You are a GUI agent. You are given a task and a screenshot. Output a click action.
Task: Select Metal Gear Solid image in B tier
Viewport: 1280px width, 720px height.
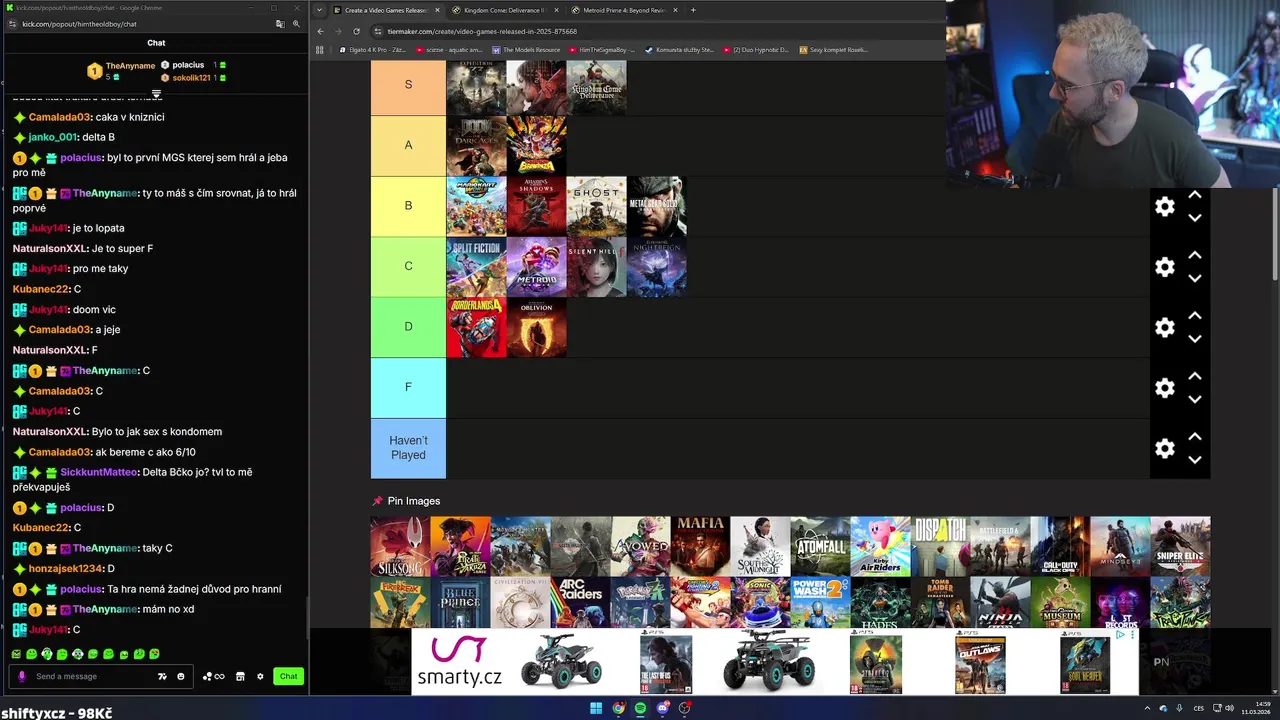[x=656, y=206]
